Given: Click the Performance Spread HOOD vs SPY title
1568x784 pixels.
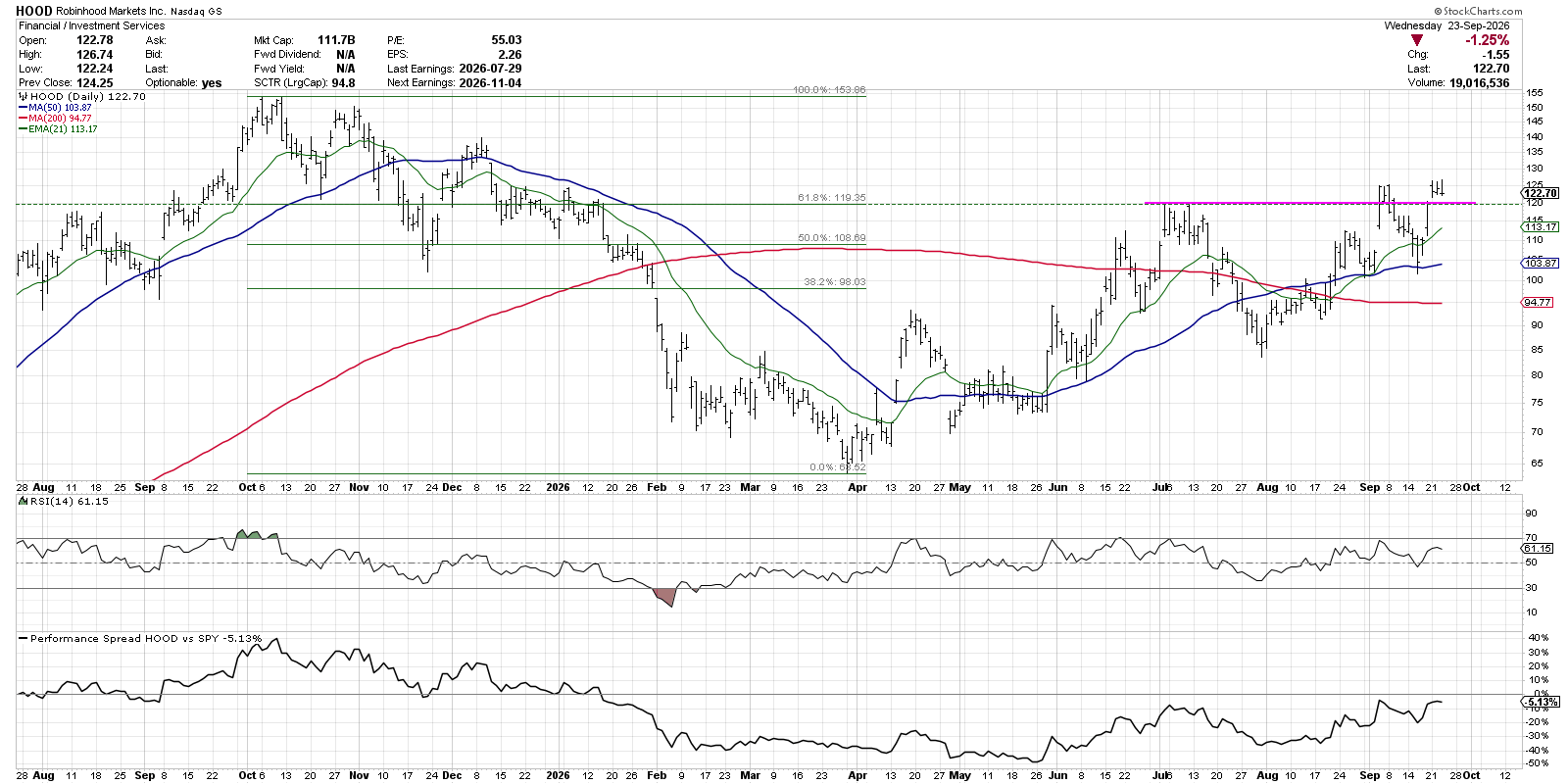Looking at the screenshot, I should click(147, 638).
